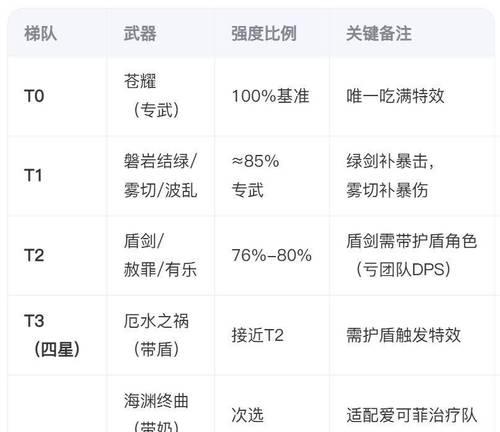The image size is (500, 432).
Task: Click the T2 tier cell
Action: coord(34,255)
